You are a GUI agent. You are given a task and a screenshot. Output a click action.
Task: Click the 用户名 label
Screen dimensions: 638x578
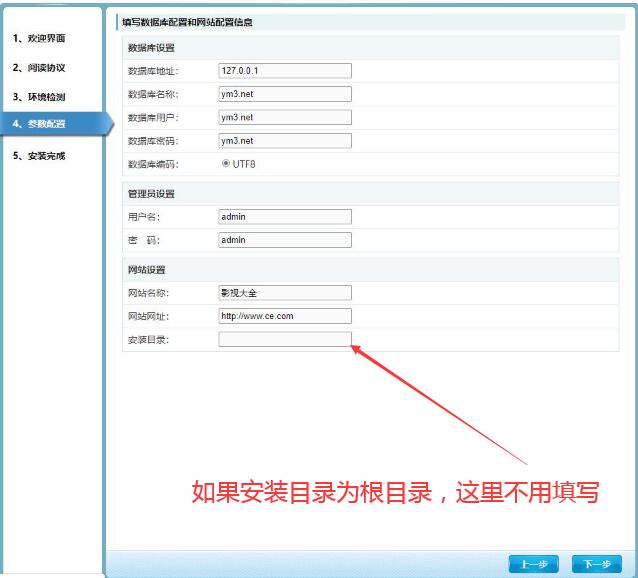144,217
